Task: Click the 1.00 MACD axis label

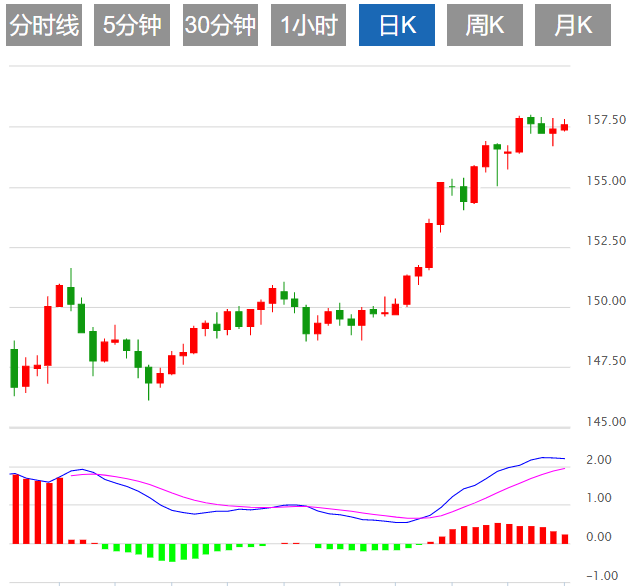Action: click(599, 498)
